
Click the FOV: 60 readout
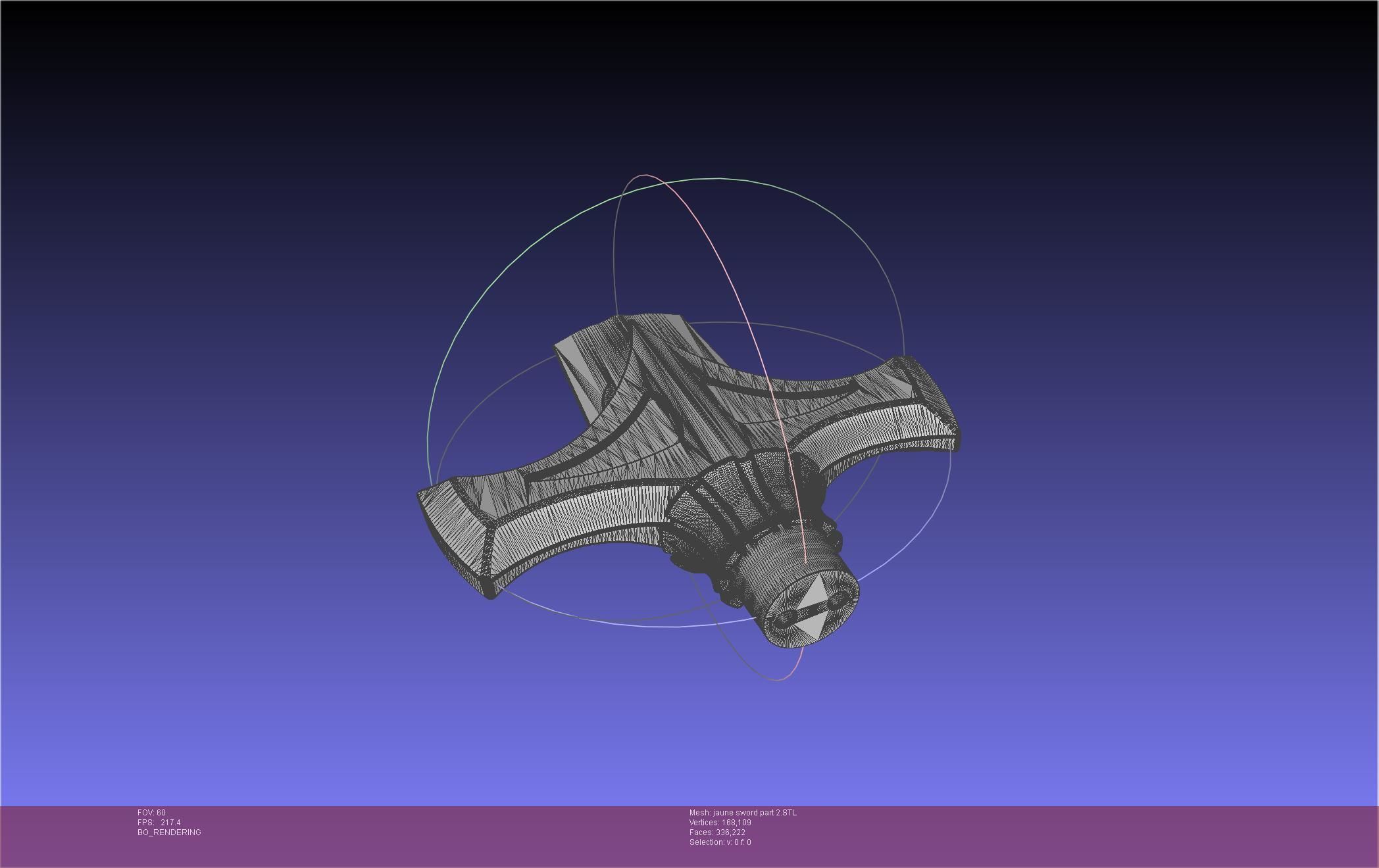click(151, 813)
